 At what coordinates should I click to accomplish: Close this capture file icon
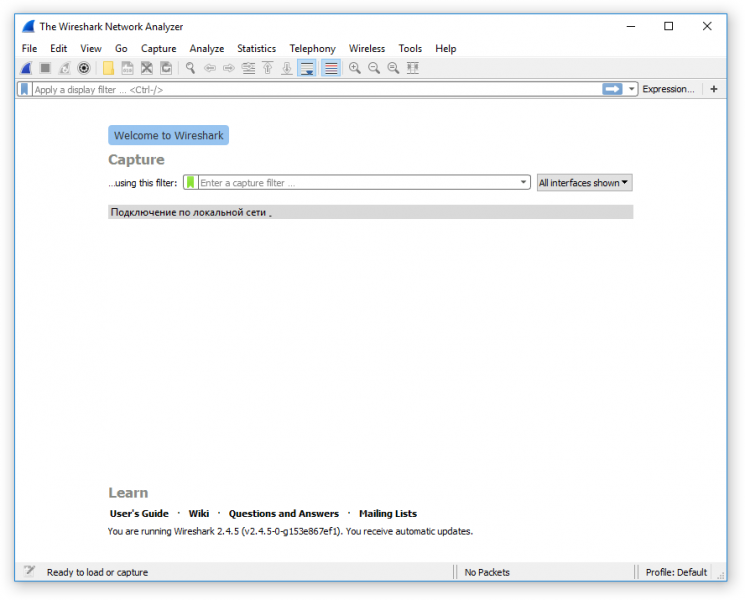point(147,68)
